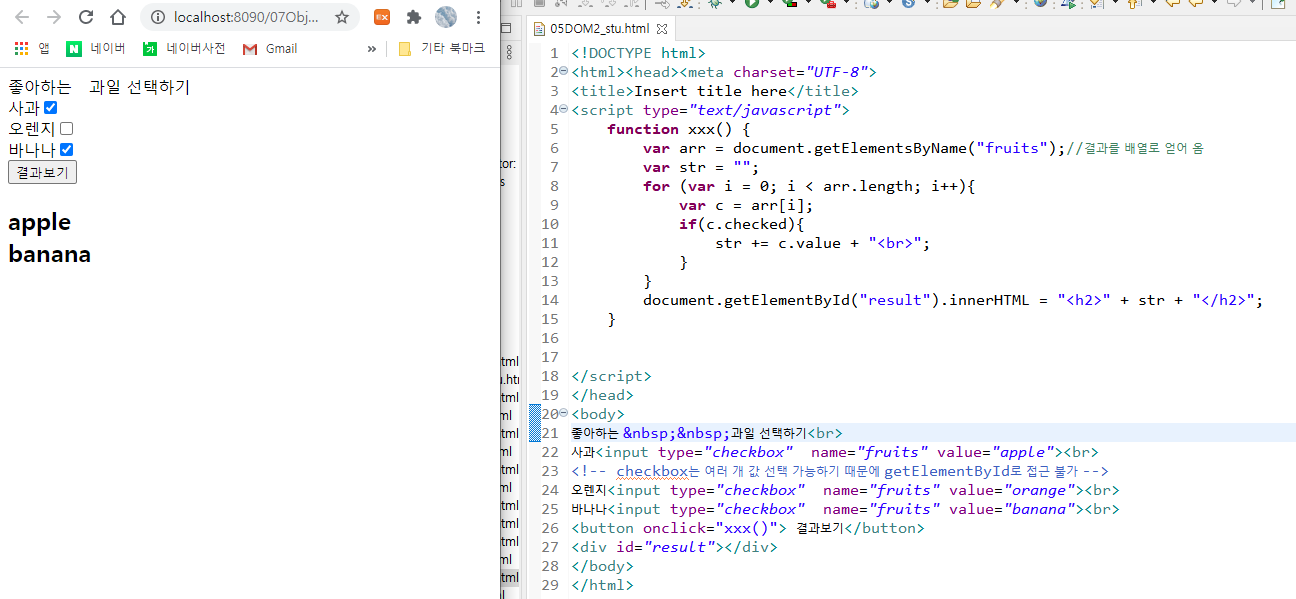Image resolution: width=1296 pixels, height=599 pixels.
Task: Open the Apps (앱) shortcut
Action: pyautogui.click(x=32, y=48)
